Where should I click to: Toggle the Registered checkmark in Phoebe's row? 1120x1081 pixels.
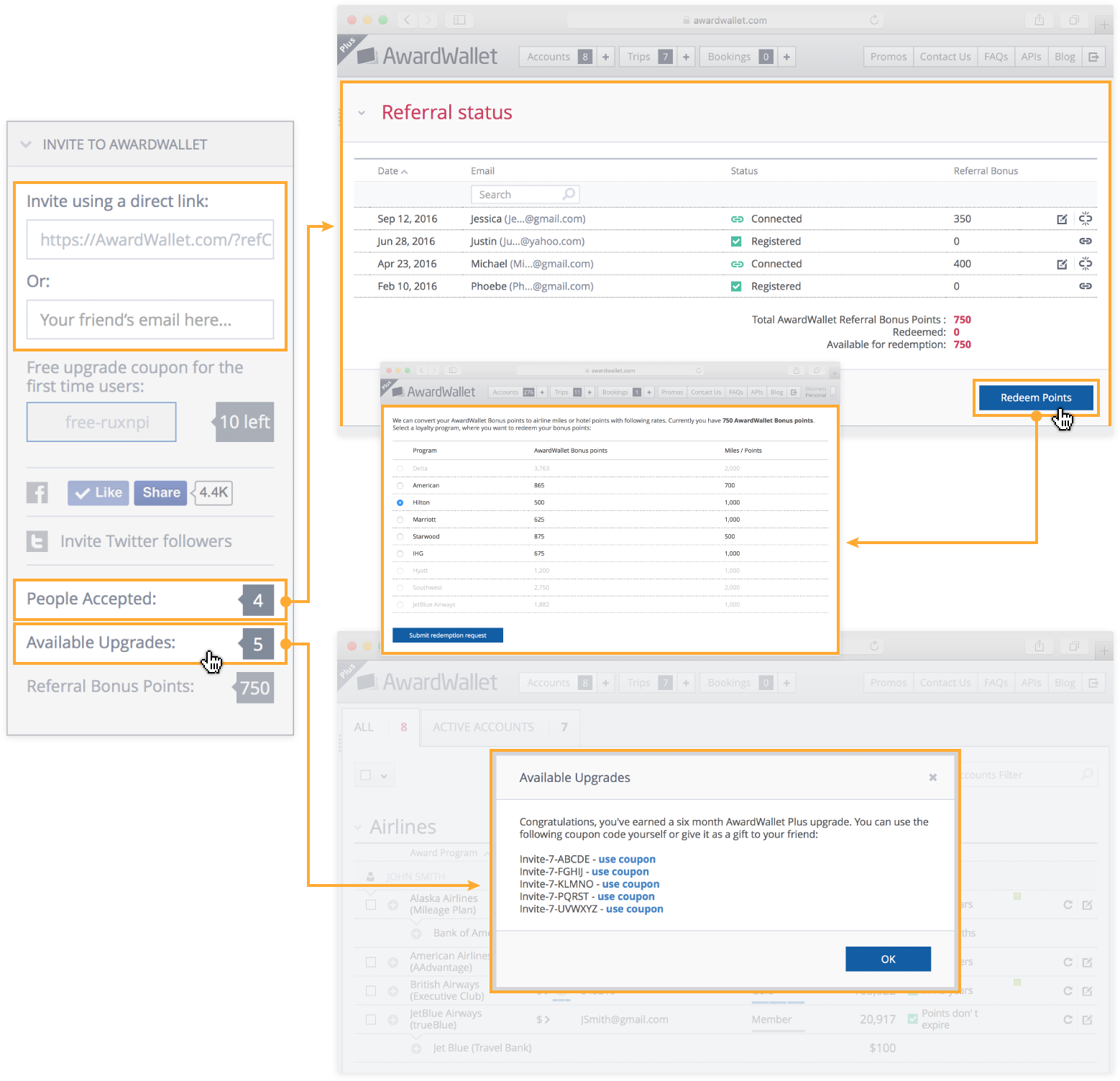(x=736, y=286)
